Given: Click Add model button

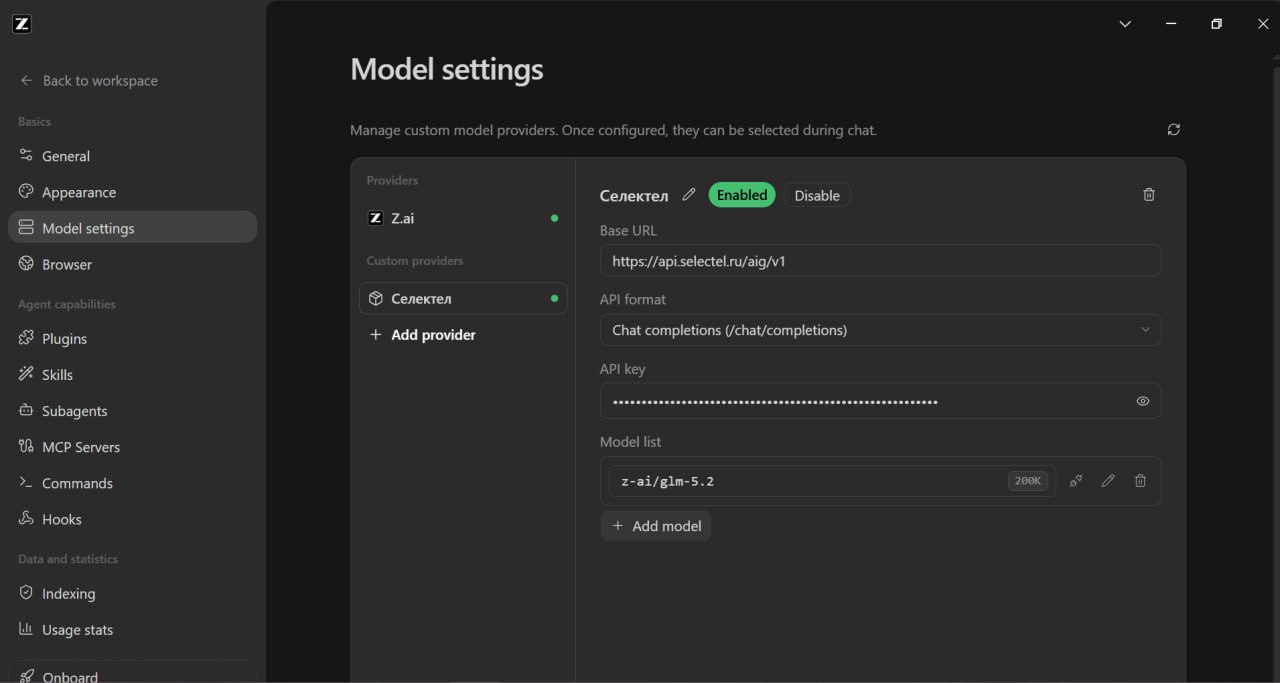Looking at the screenshot, I should point(656,526).
